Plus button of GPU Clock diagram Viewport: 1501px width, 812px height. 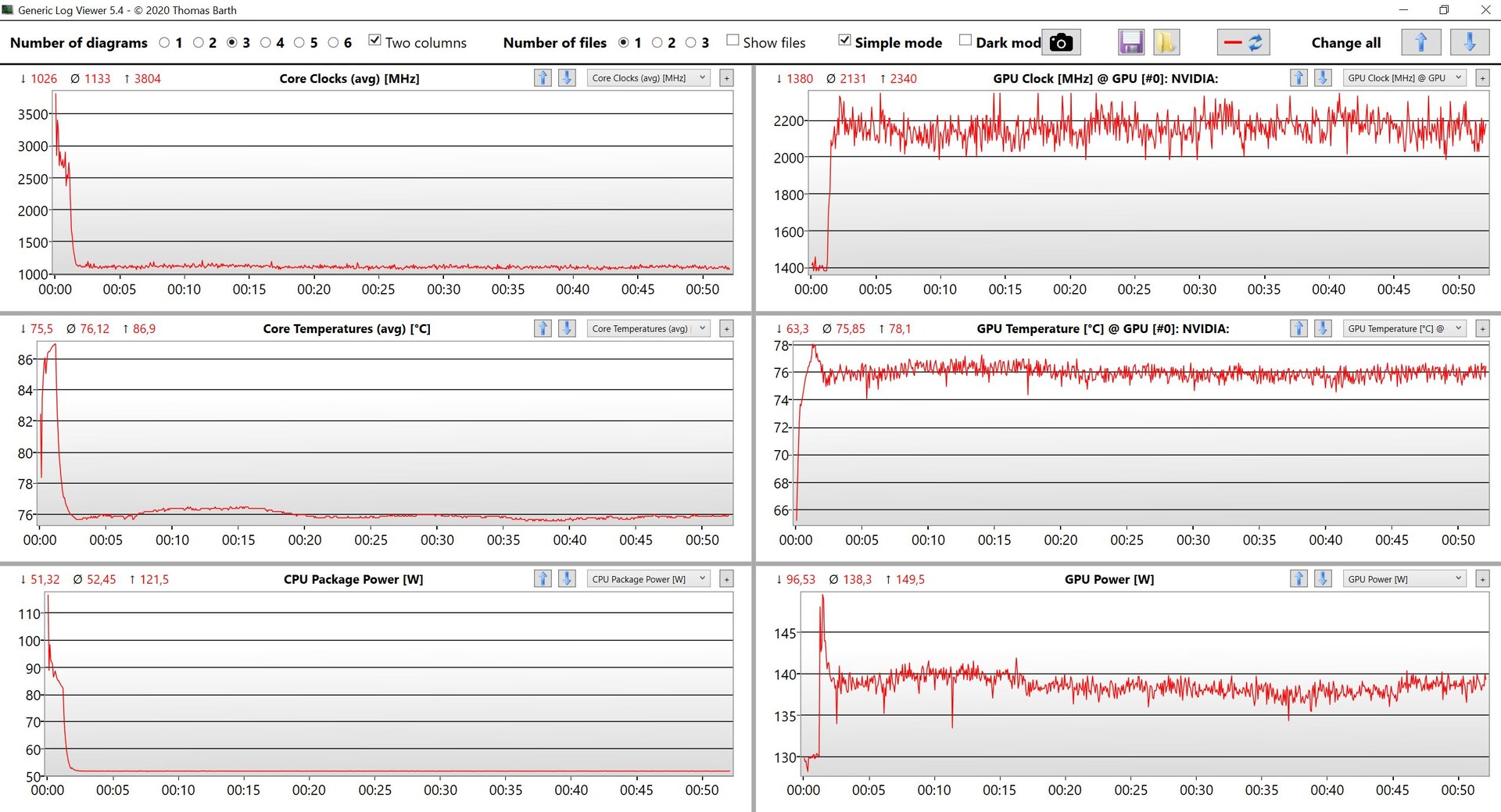pos(1482,78)
